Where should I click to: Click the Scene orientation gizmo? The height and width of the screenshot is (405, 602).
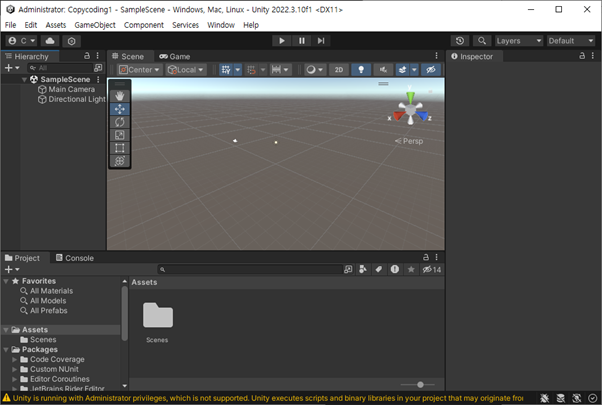click(410, 109)
